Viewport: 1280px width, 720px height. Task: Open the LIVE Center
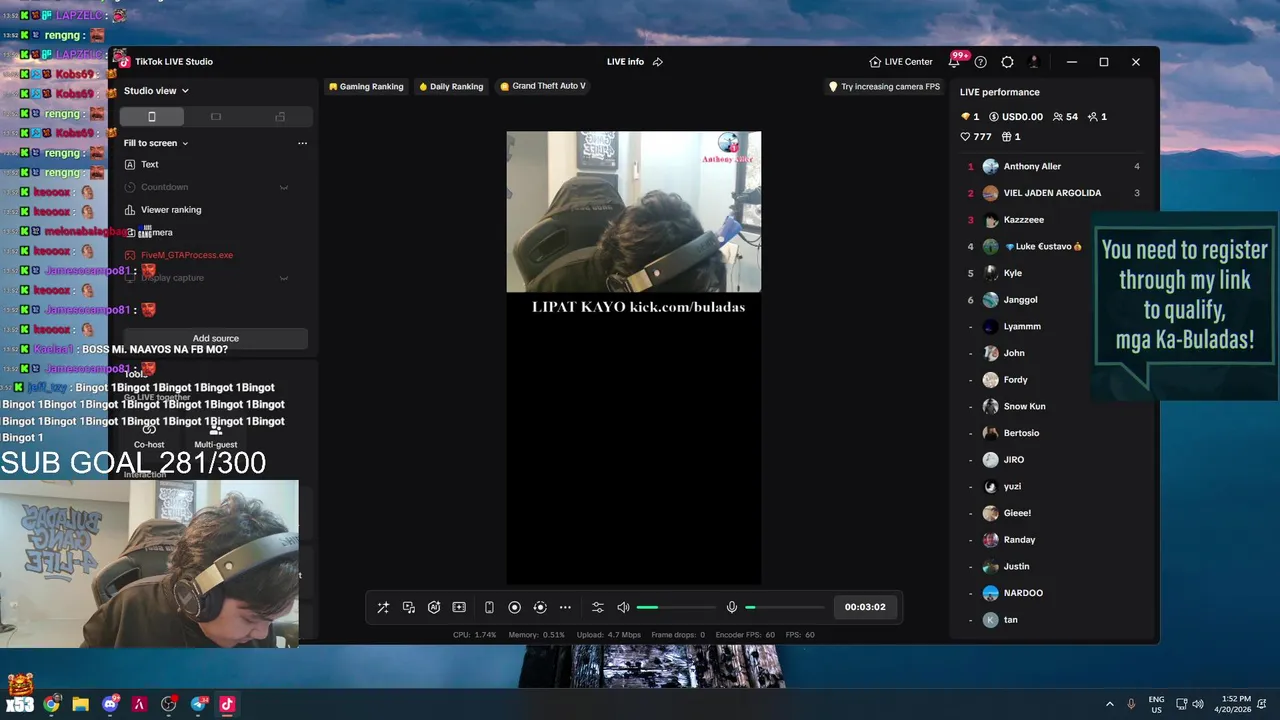pyautogui.click(x=901, y=62)
